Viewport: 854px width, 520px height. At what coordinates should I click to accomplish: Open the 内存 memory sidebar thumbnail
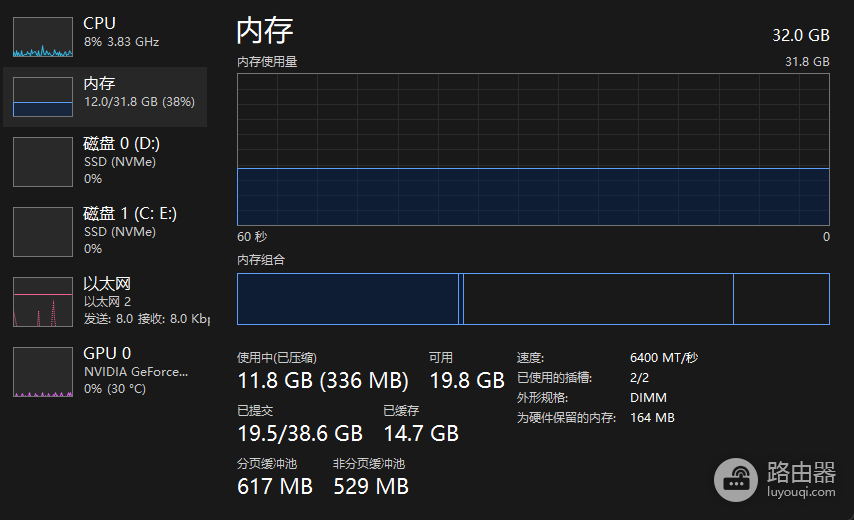(x=43, y=97)
